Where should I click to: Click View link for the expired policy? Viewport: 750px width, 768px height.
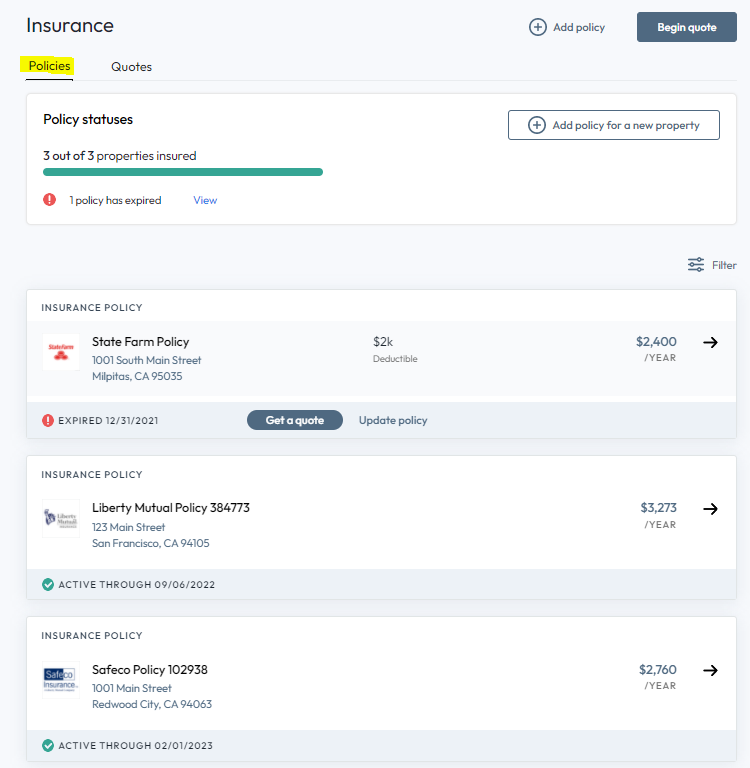tap(205, 200)
